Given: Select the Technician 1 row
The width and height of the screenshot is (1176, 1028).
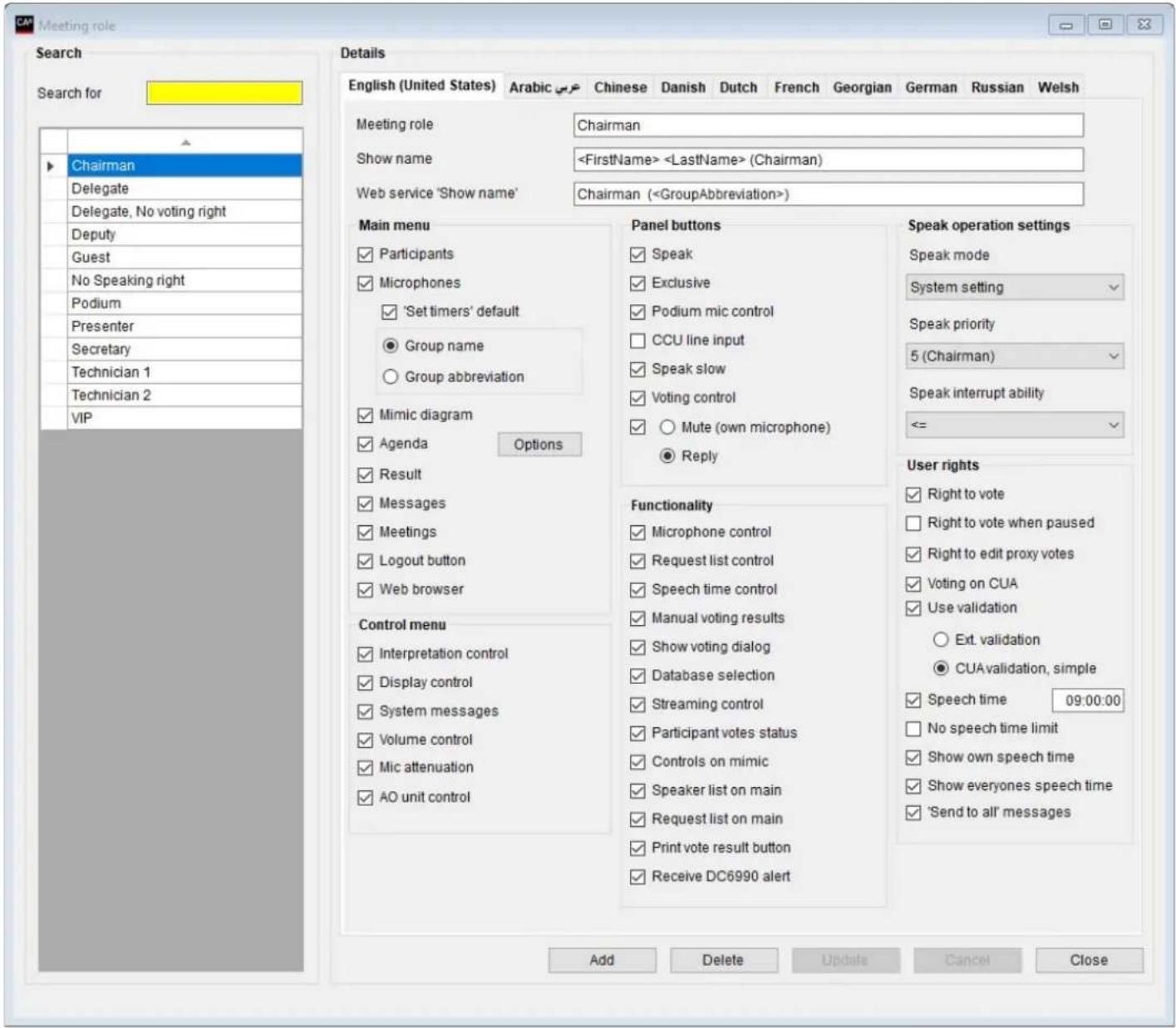Looking at the screenshot, I should 185,372.
